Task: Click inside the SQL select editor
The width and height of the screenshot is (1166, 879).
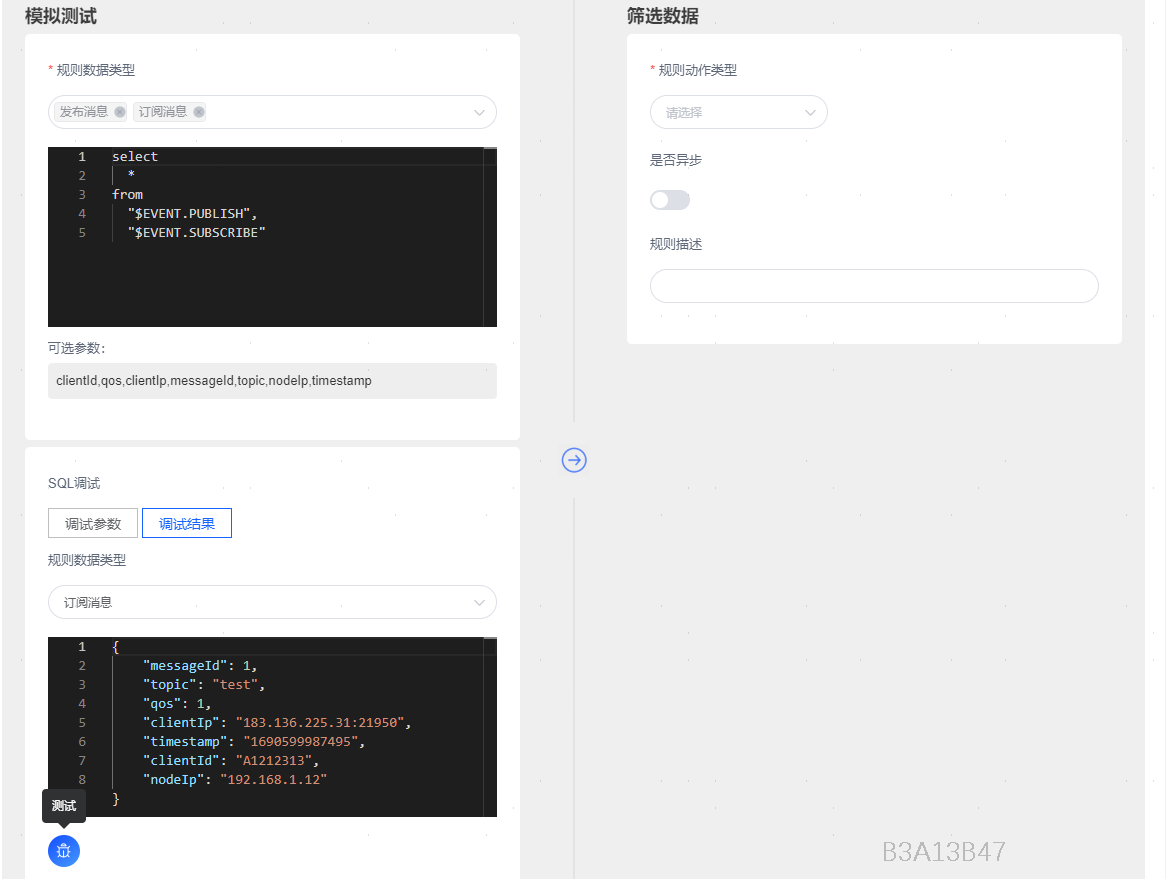Action: pyautogui.click(x=272, y=236)
